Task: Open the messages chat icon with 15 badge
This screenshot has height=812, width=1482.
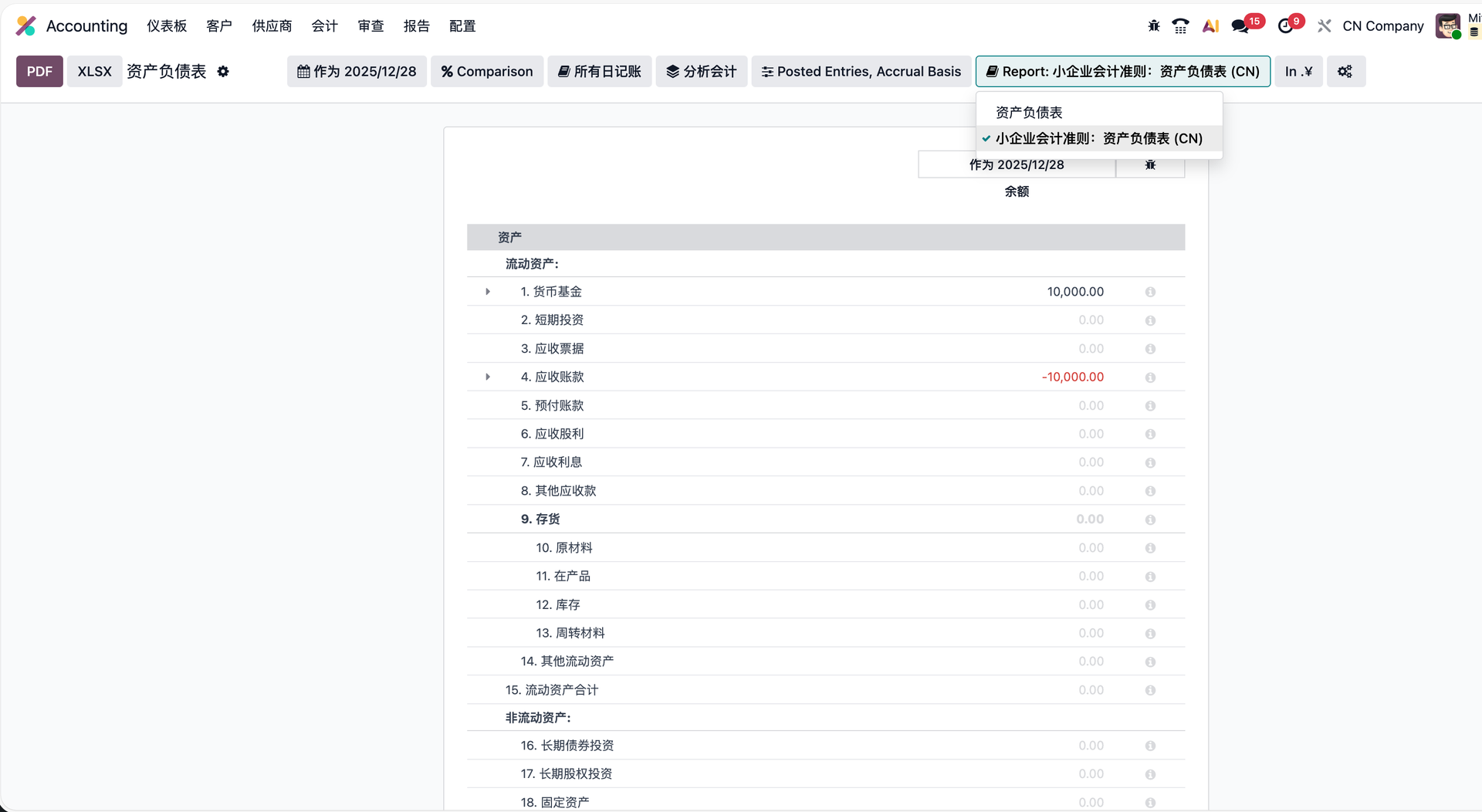Action: click(1240, 26)
